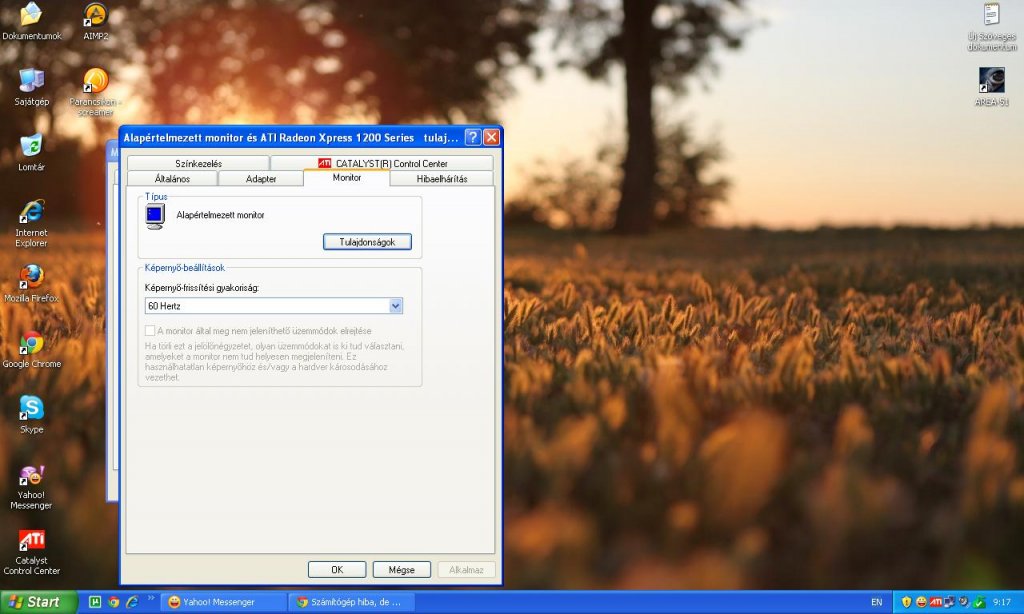Viewport: 1024px width, 614px height.
Task: Open the AIMP2 desktop shortcut
Action: coord(95,21)
